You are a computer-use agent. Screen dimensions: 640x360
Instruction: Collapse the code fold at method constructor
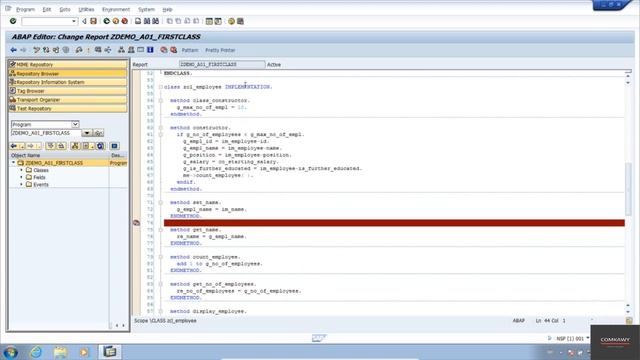coord(161,128)
